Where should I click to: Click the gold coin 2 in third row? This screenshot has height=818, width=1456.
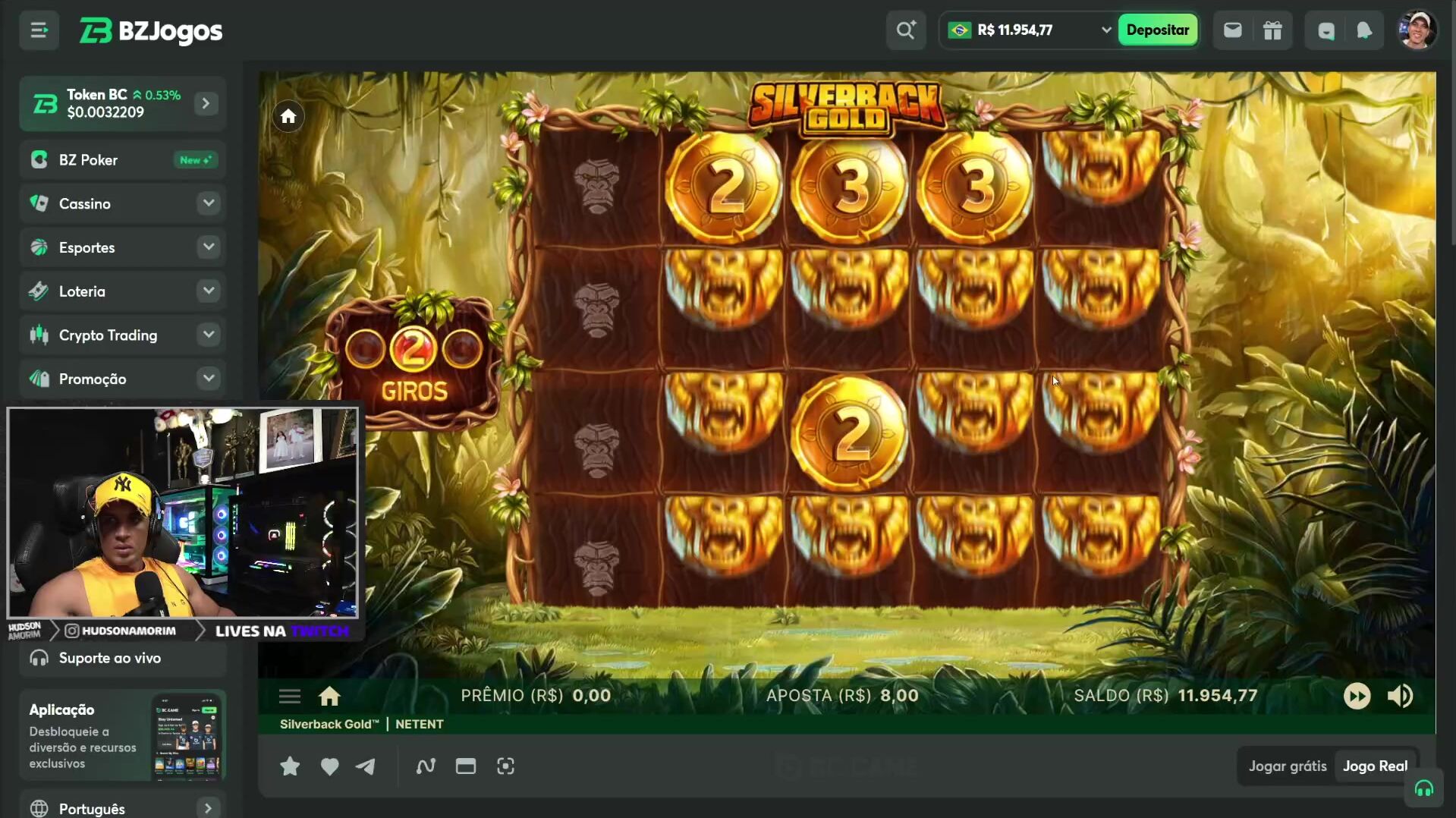pyautogui.click(x=848, y=433)
